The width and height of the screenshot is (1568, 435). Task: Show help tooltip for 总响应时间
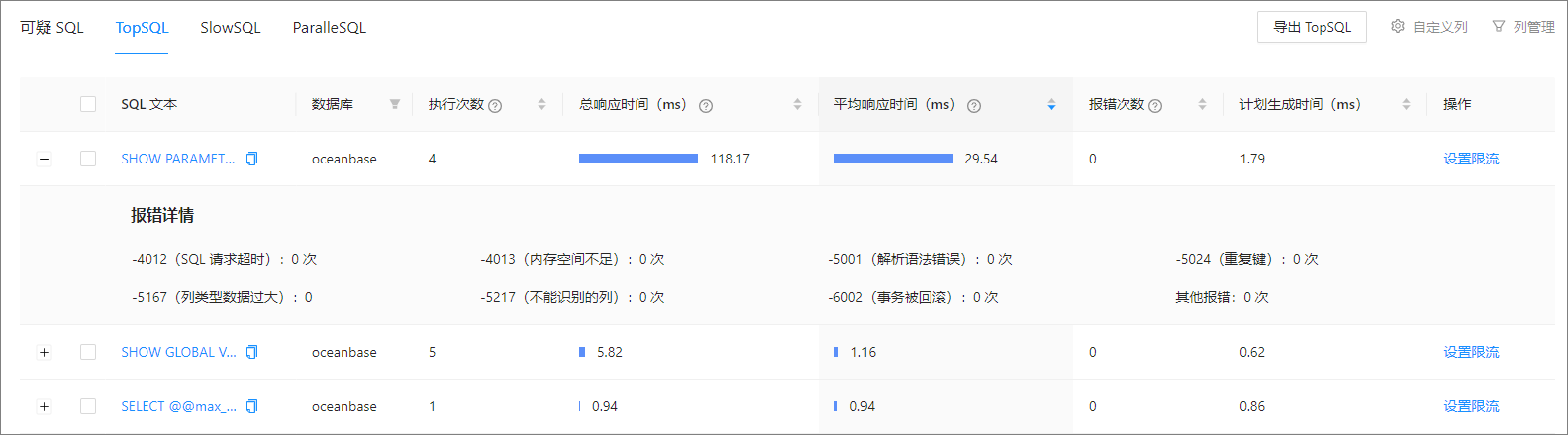click(706, 106)
